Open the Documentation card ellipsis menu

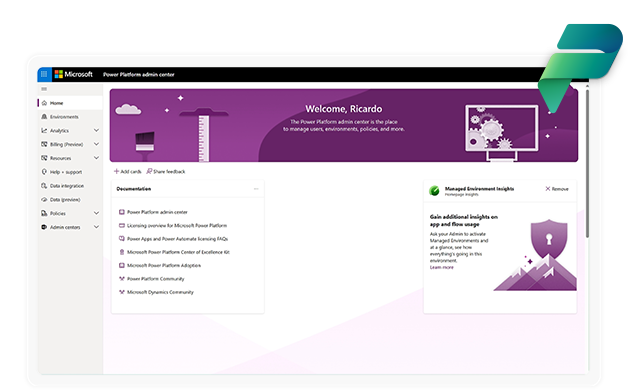point(256,189)
